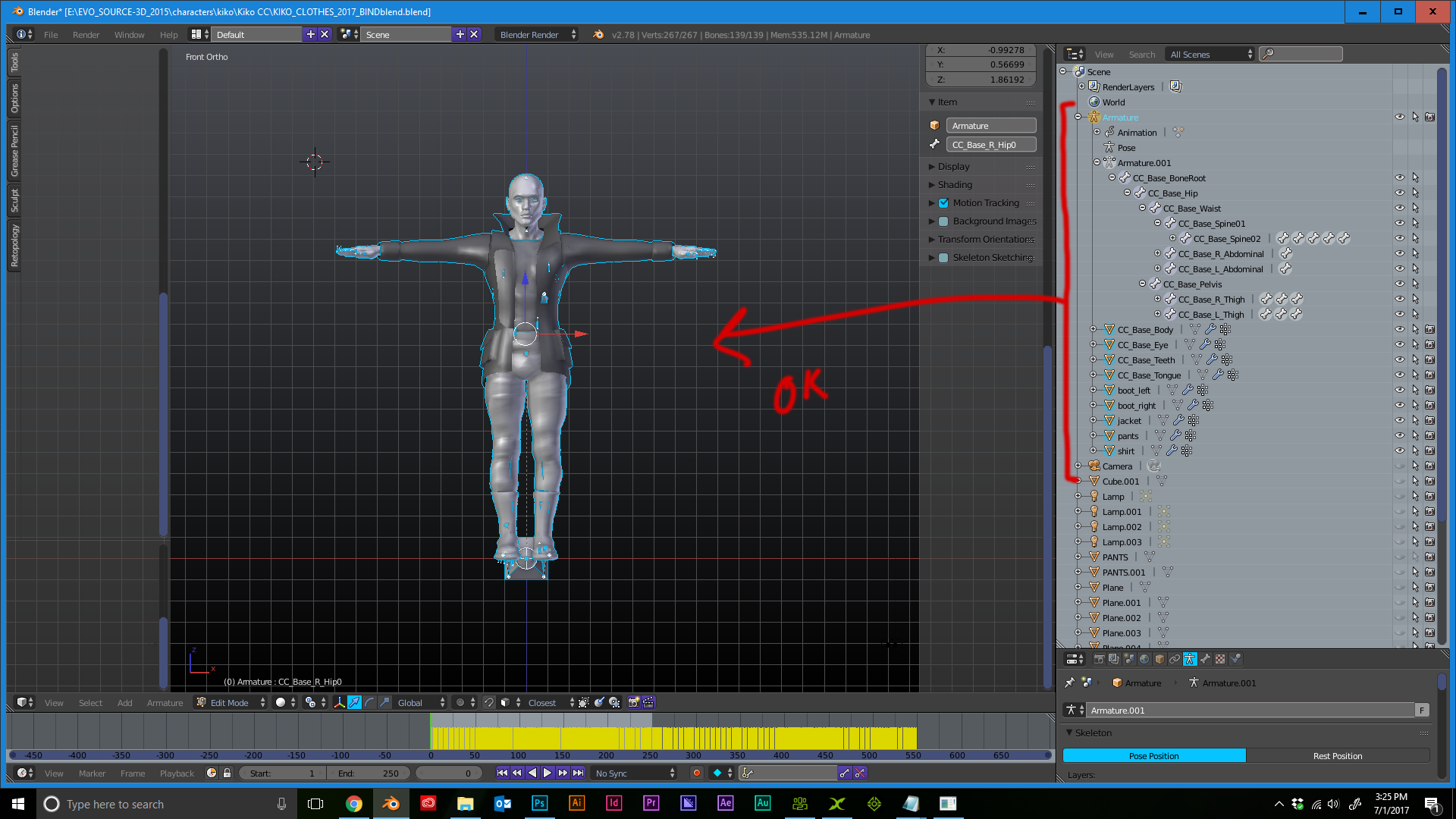Open the World properties tab globe icon
The height and width of the screenshot is (819, 1456).
pos(1144,659)
